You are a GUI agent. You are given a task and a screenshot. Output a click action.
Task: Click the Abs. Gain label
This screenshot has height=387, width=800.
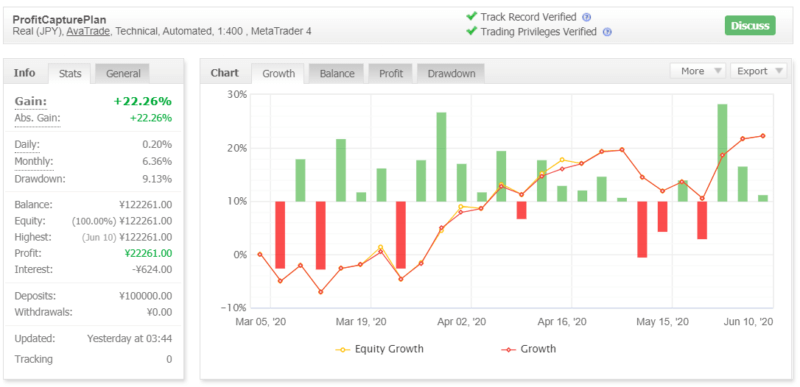point(37,118)
